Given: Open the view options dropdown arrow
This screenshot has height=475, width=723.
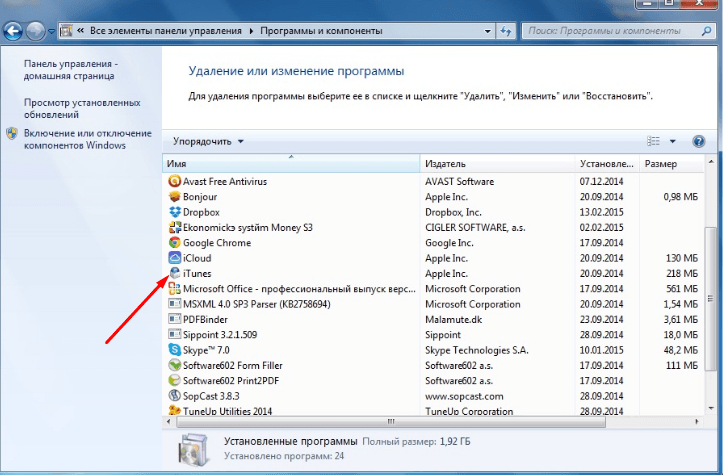Looking at the screenshot, I should [x=673, y=141].
